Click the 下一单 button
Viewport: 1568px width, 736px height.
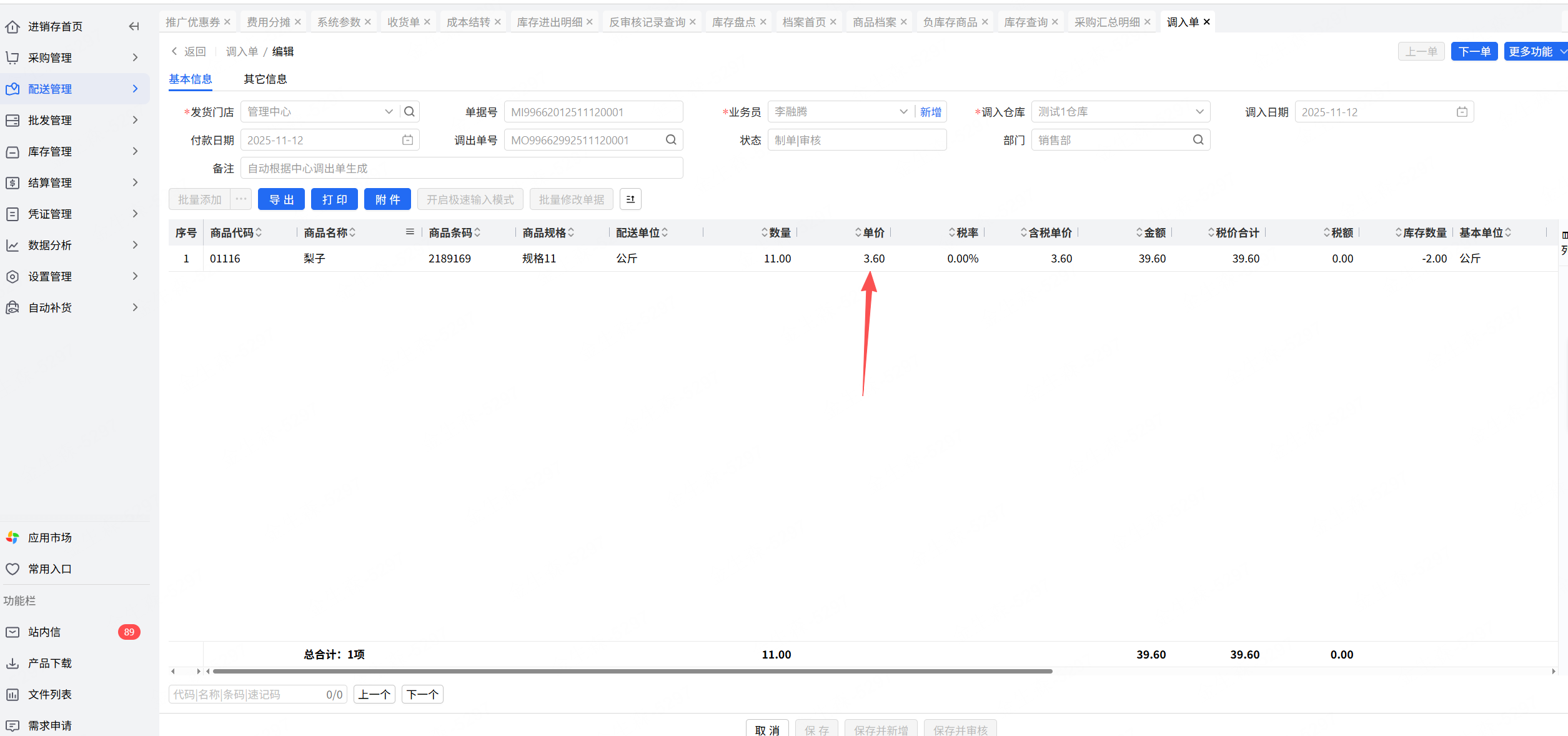tap(1474, 51)
